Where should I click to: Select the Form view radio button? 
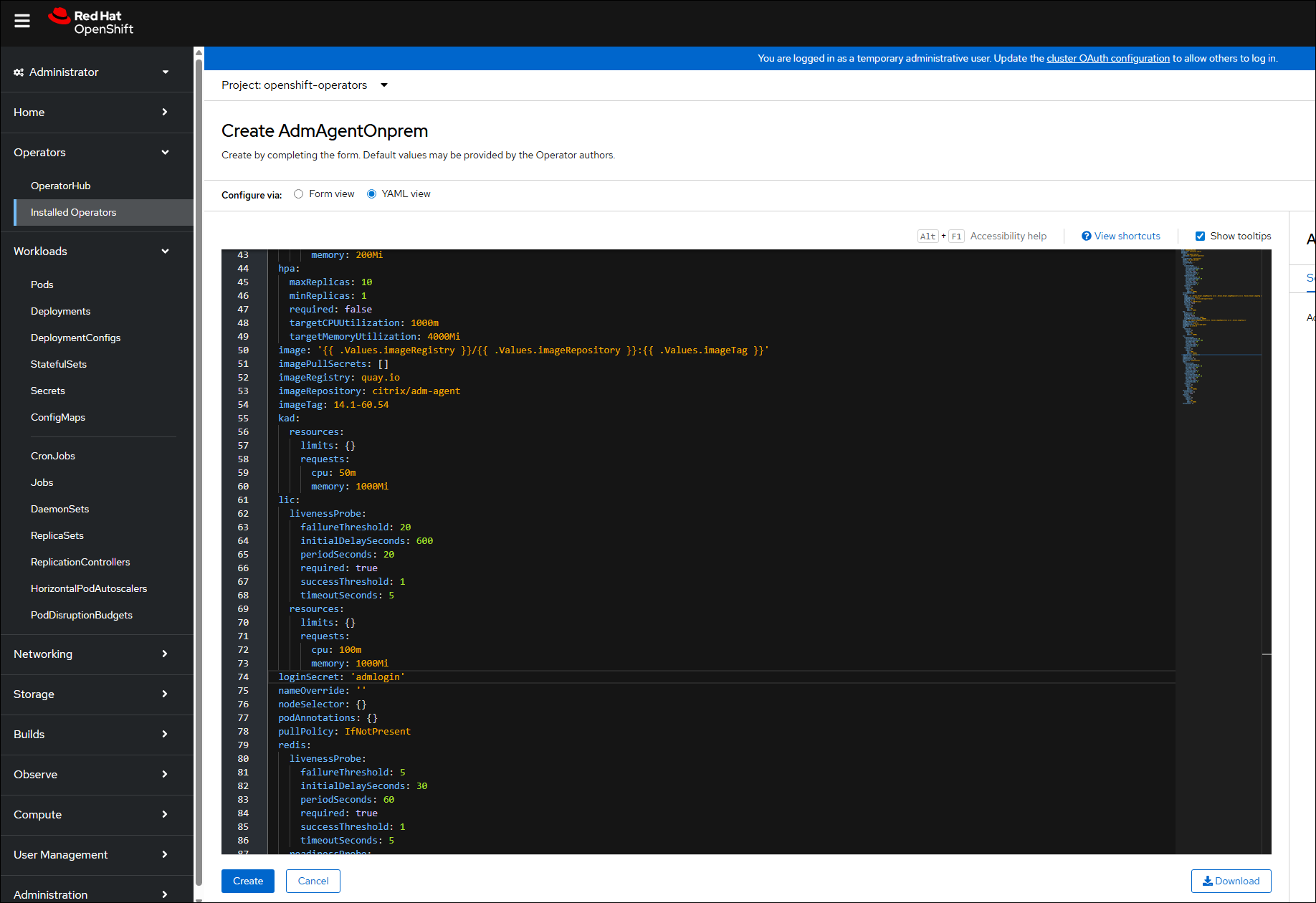298,193
